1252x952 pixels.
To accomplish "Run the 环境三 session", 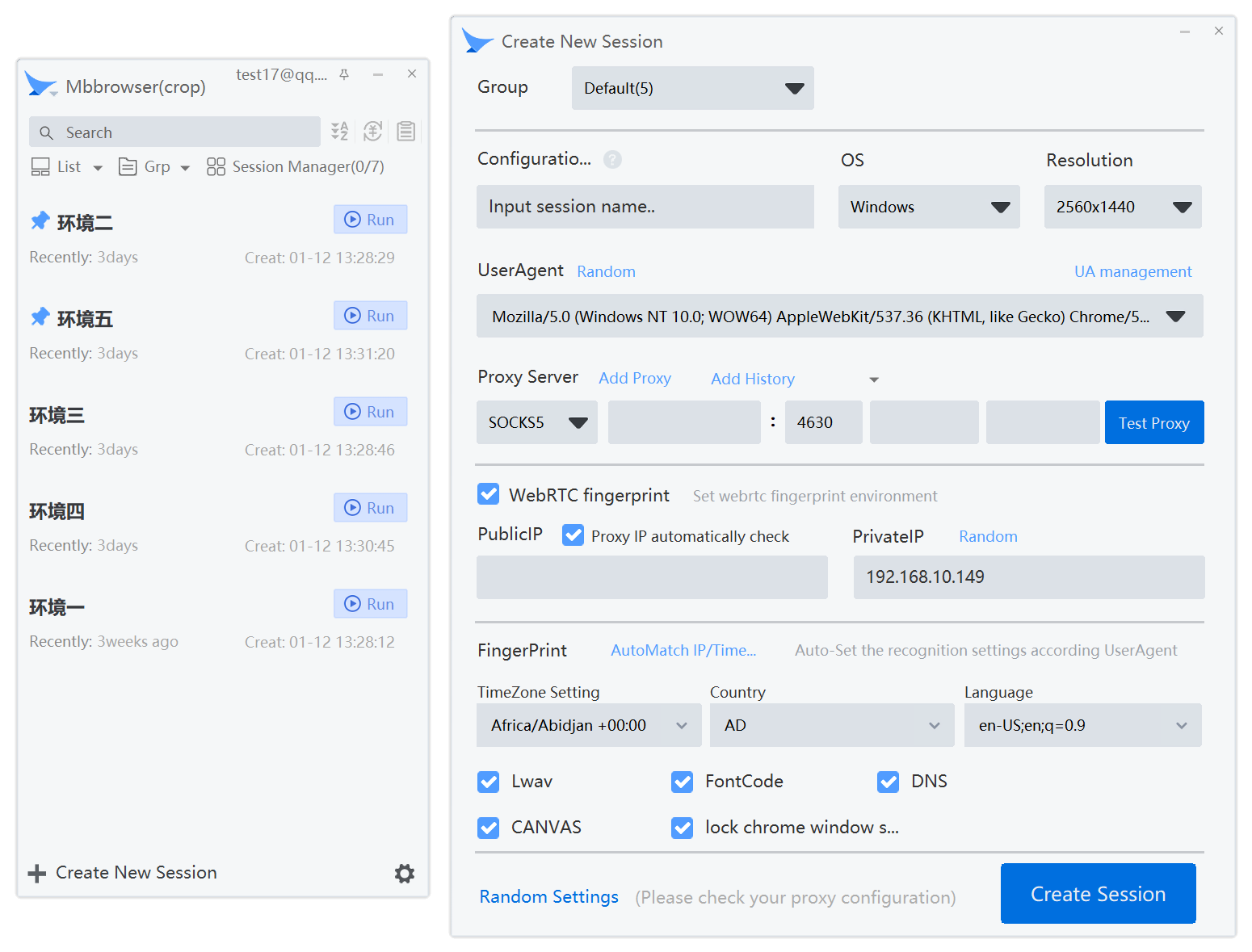I will click(x=371, y=412).
